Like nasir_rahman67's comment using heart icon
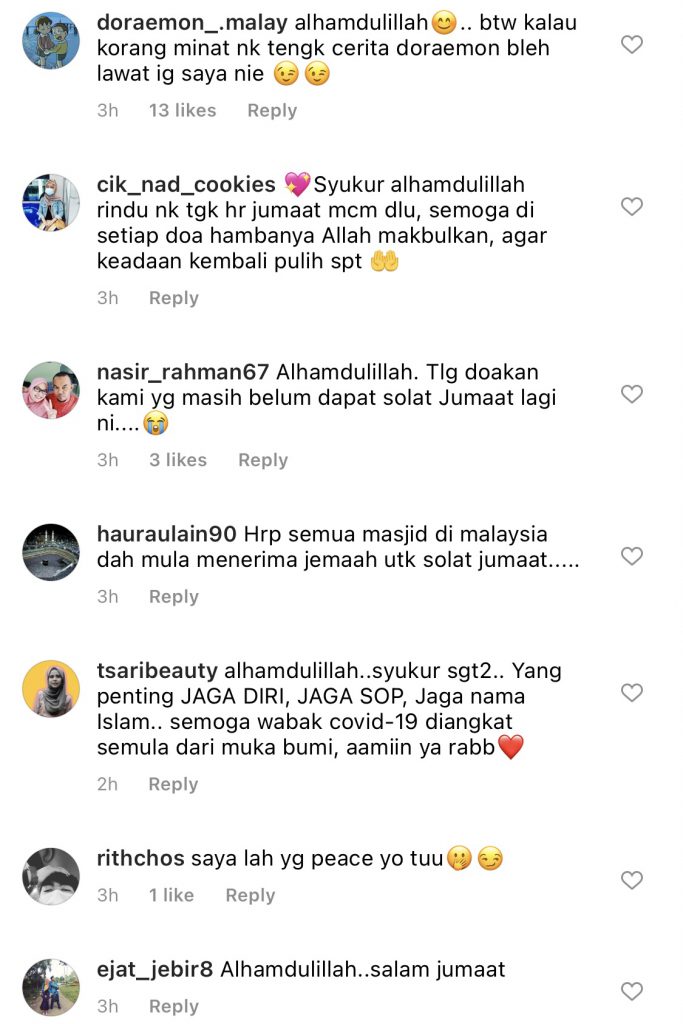 631,394
